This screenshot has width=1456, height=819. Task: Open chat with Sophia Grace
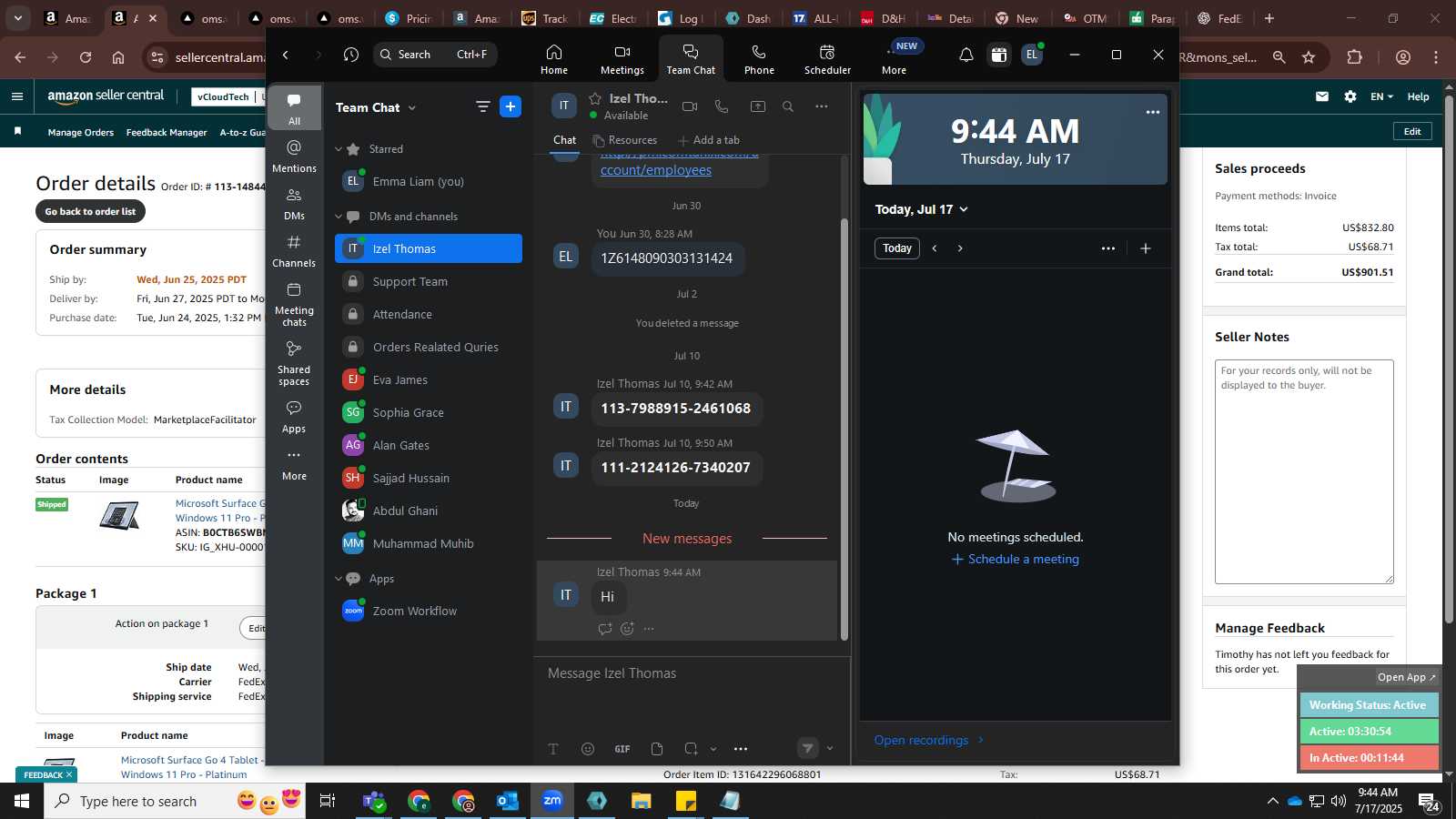429,412
